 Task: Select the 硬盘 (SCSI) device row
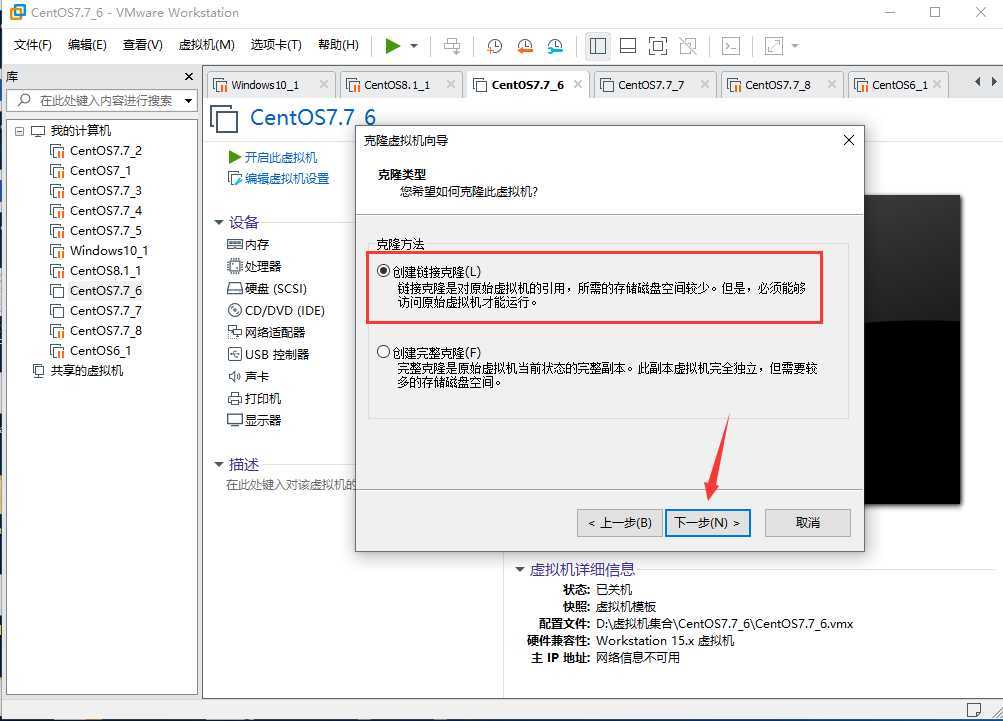[267, 289]
